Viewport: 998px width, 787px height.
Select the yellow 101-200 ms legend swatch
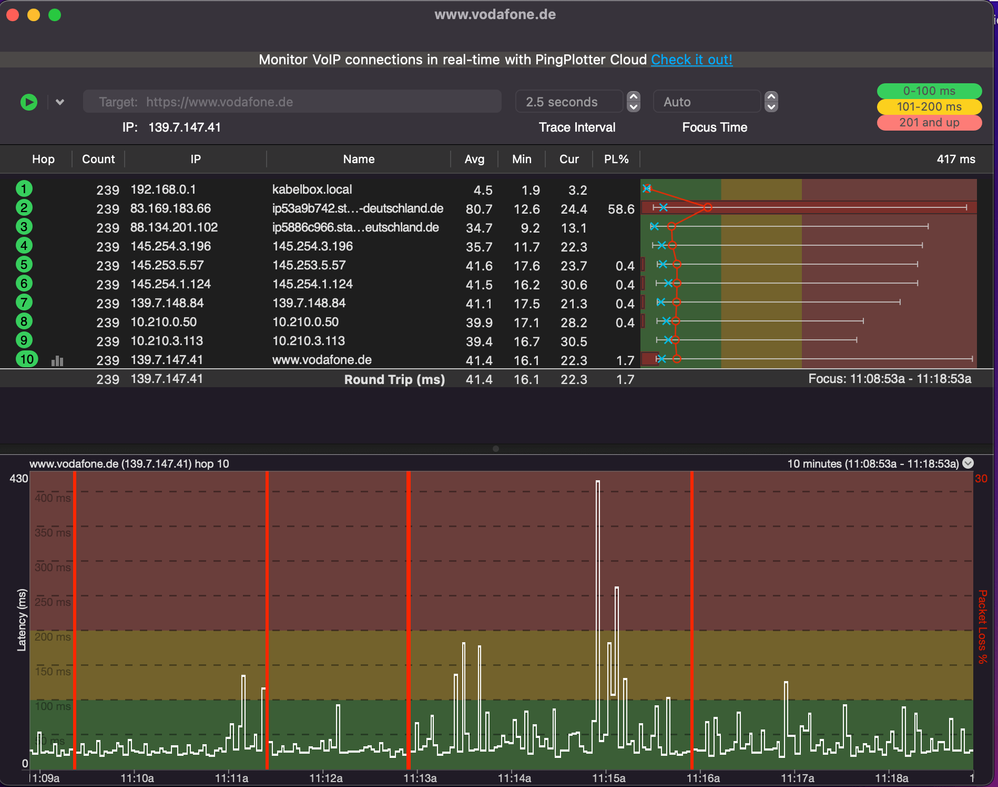coord(929,107)
